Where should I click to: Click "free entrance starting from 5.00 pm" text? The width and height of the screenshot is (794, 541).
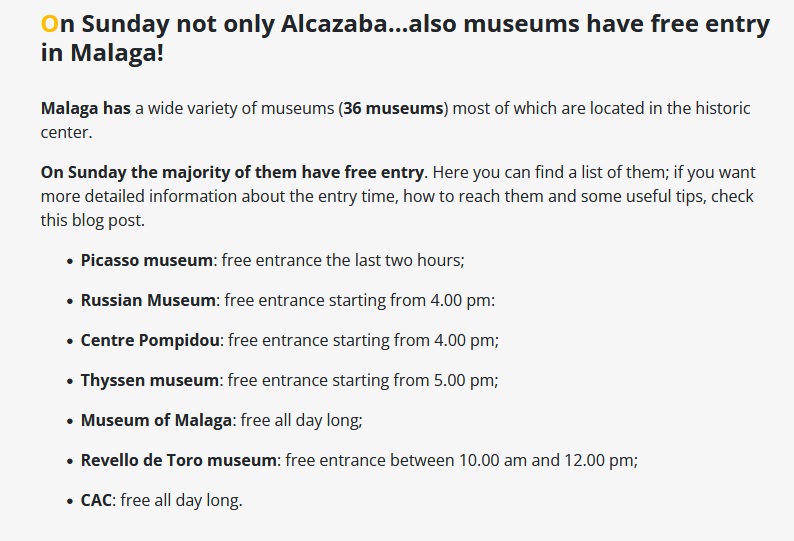click(x=361, y=380)
